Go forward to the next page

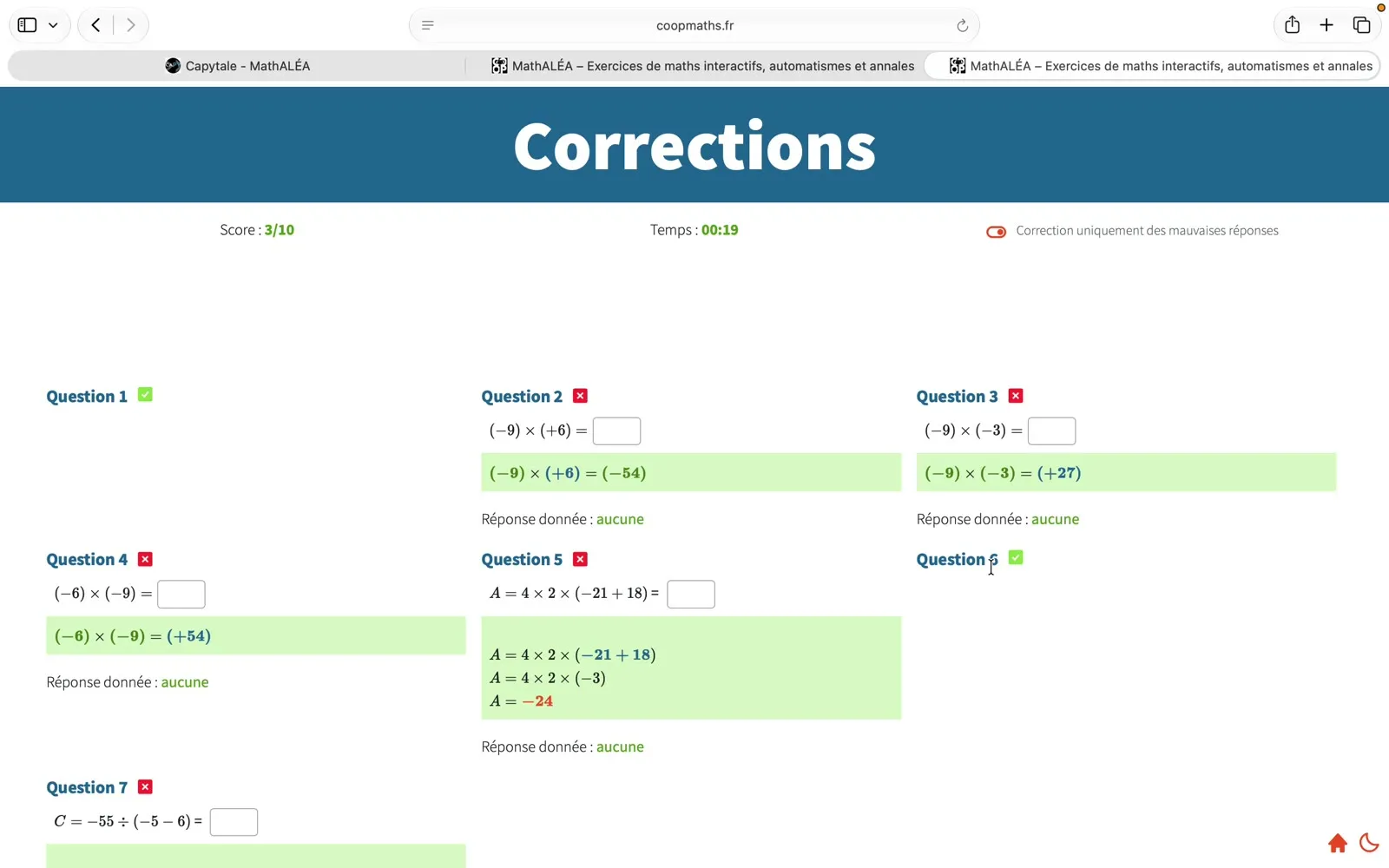130,25
